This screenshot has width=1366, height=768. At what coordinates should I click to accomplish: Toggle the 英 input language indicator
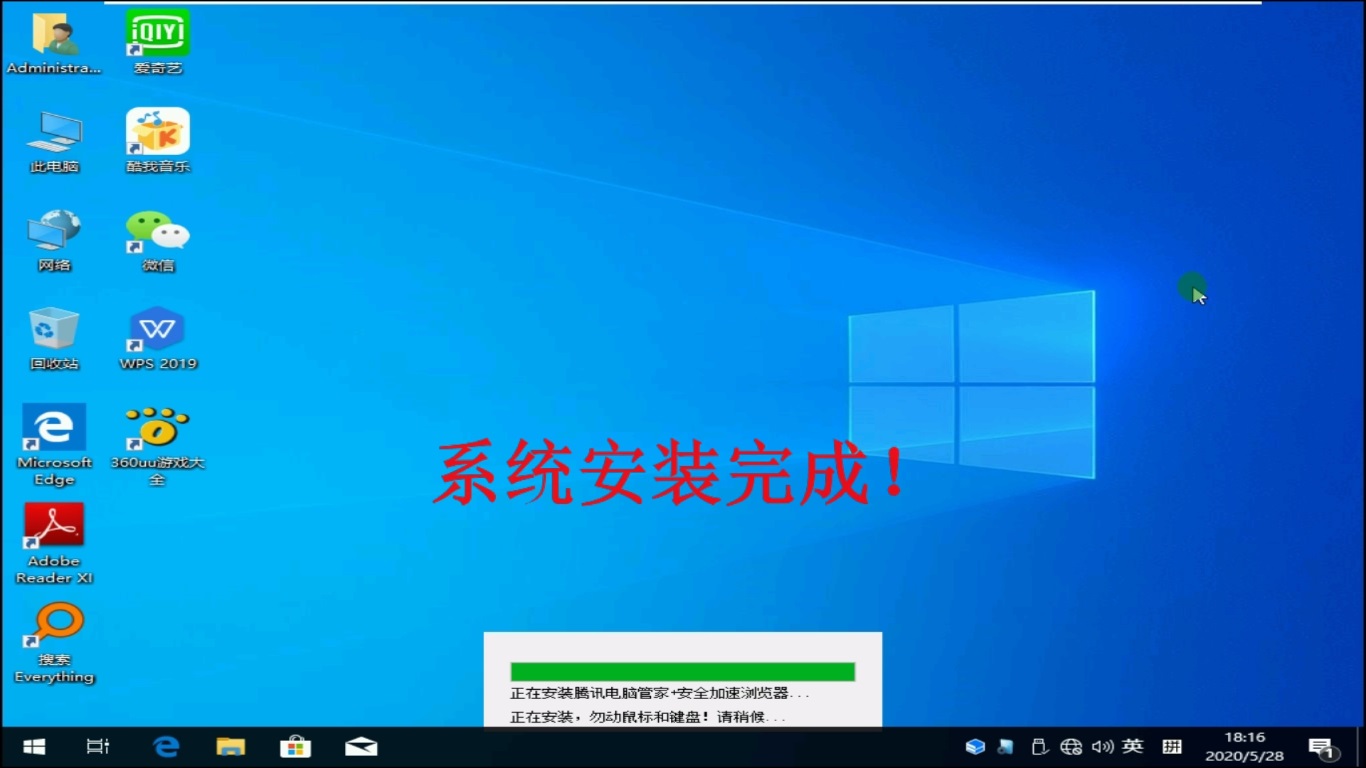(x=1133, y=746)
